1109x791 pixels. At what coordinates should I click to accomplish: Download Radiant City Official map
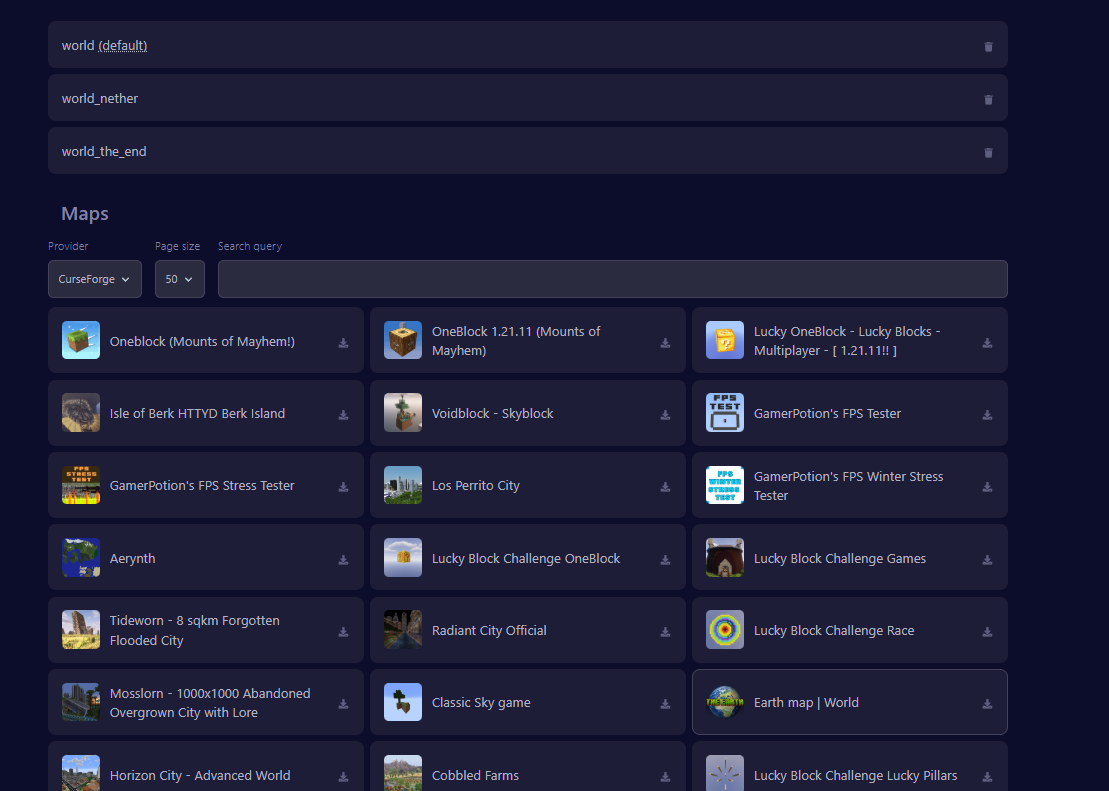pos(665,631)
